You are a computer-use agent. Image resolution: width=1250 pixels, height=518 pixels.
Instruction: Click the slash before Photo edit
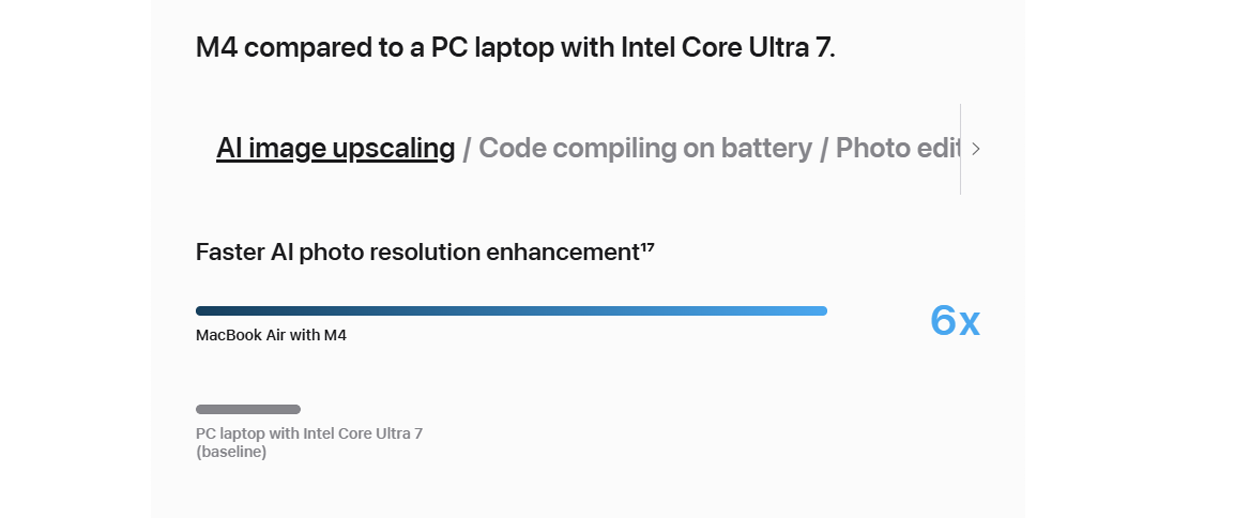(x=824, y=149)
